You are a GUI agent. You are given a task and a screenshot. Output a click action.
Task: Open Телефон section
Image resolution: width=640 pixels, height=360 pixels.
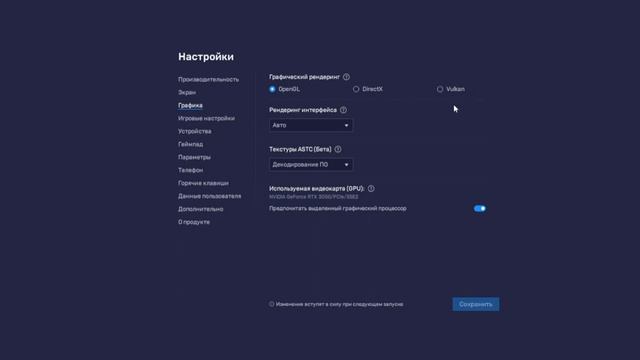point(190,170)
